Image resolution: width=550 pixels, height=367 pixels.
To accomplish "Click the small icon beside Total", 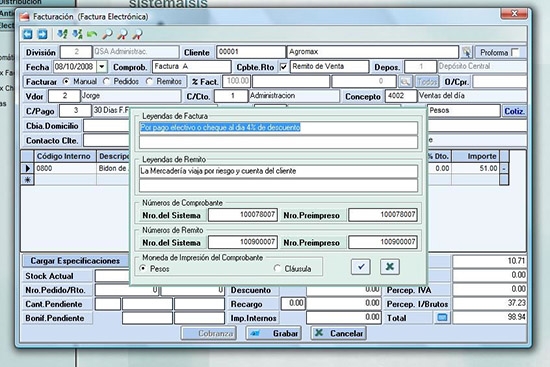I will click(x=442, y=318).
